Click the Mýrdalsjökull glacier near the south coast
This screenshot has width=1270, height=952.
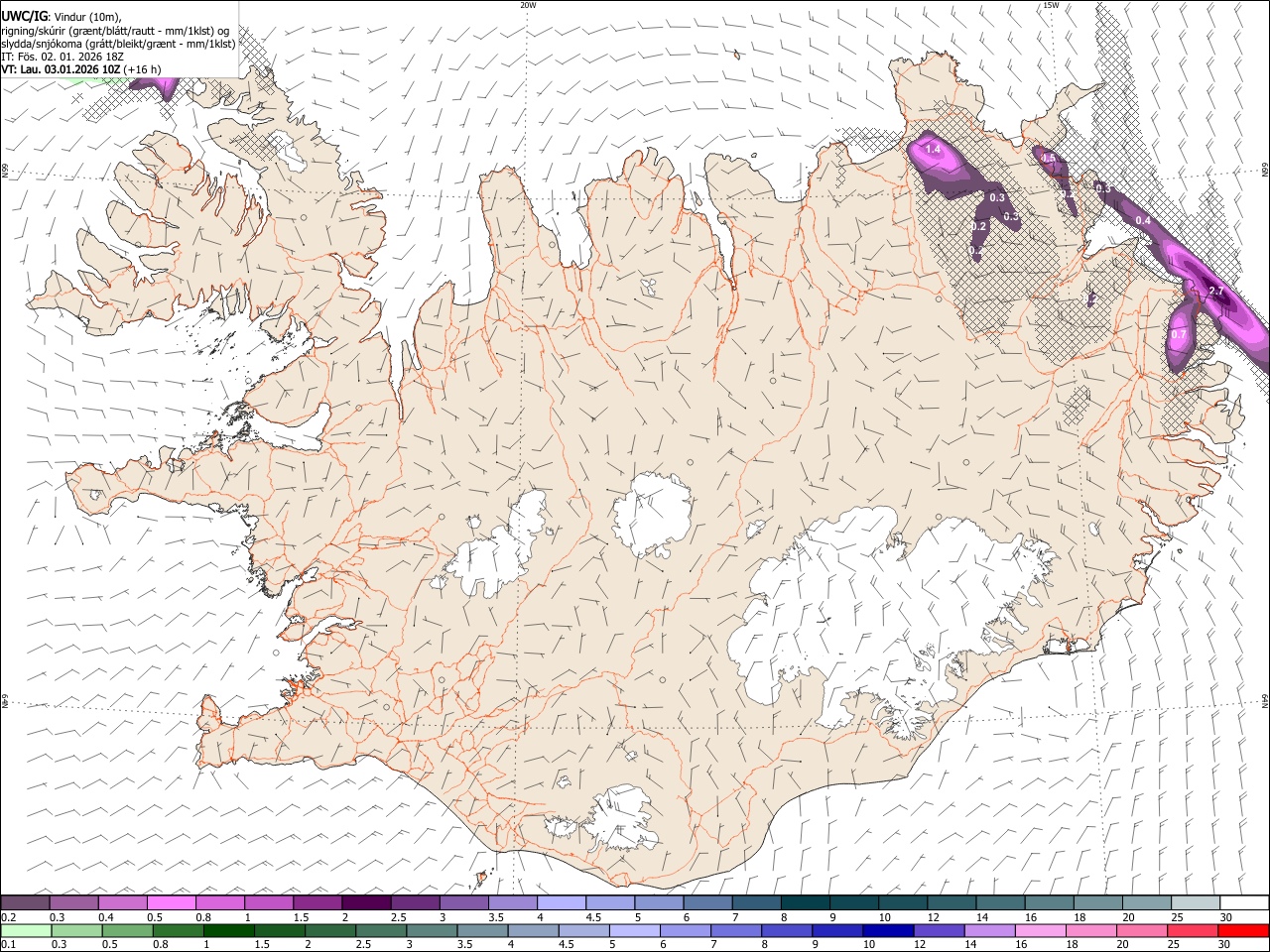(620, 818)
